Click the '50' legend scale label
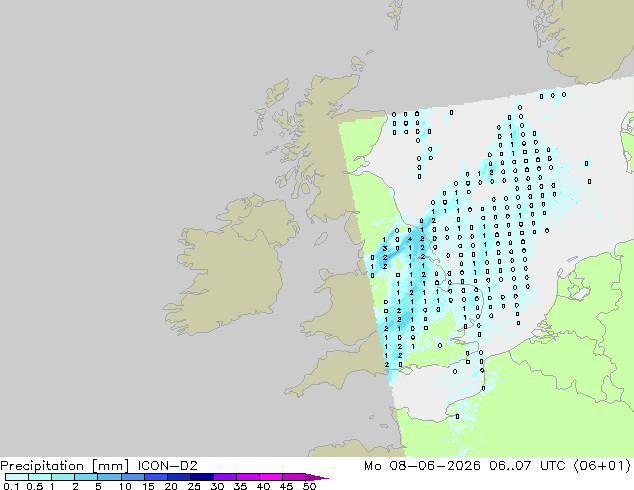The height and width of the screenshot is (490, 634). coord(309,486)
